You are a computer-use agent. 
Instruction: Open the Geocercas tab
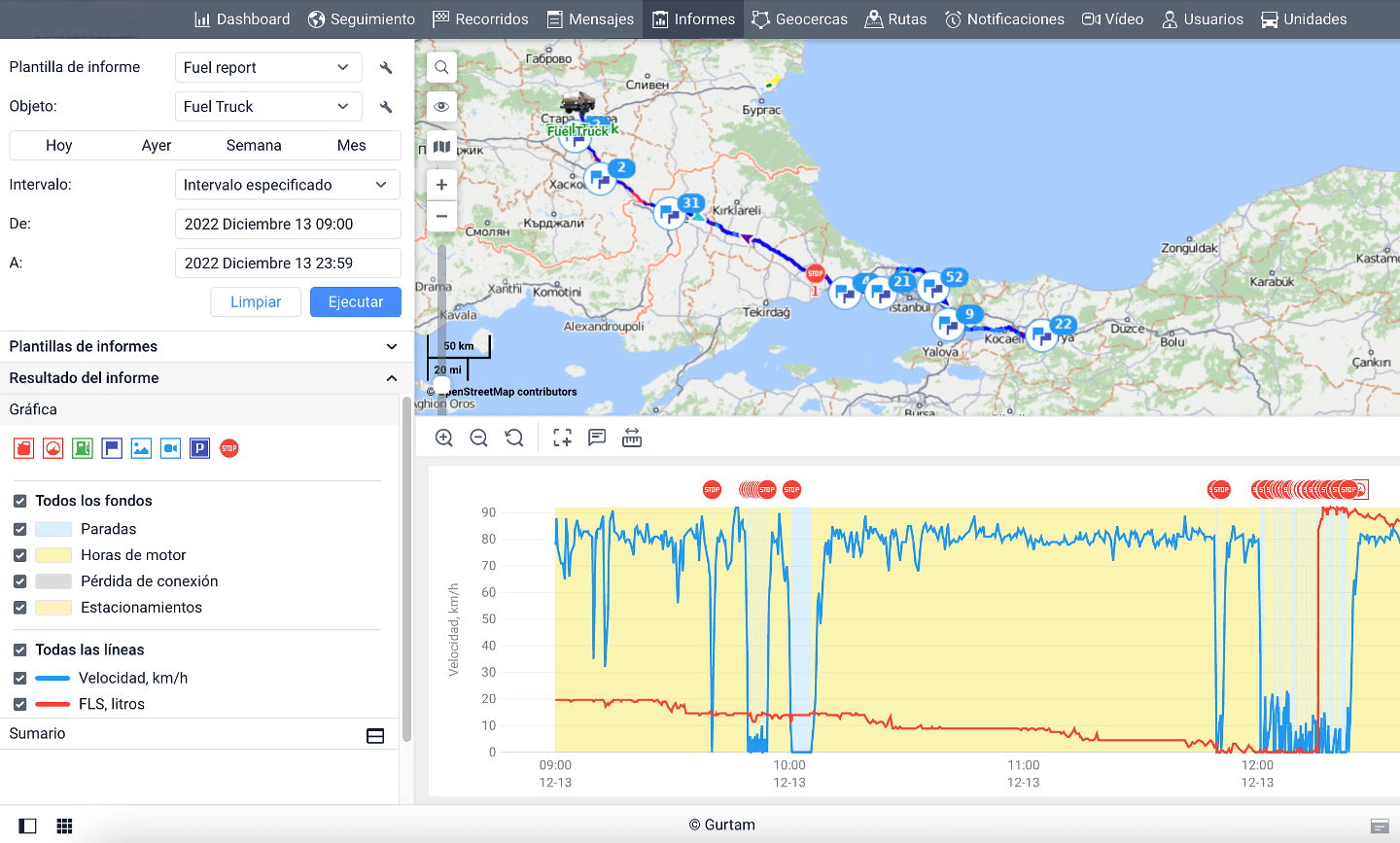tap(799, 19)
